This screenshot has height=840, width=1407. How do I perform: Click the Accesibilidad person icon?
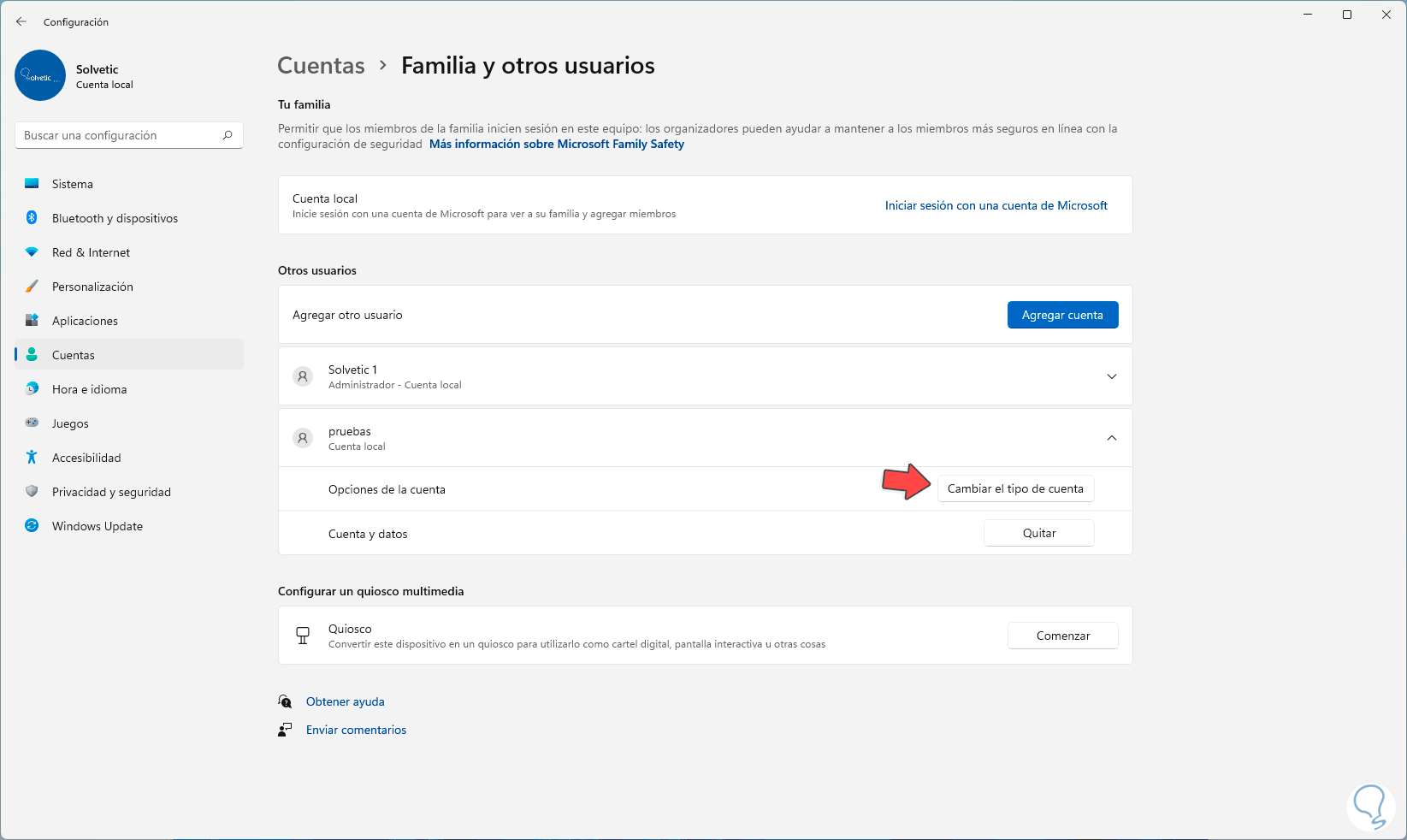[32, 458]
